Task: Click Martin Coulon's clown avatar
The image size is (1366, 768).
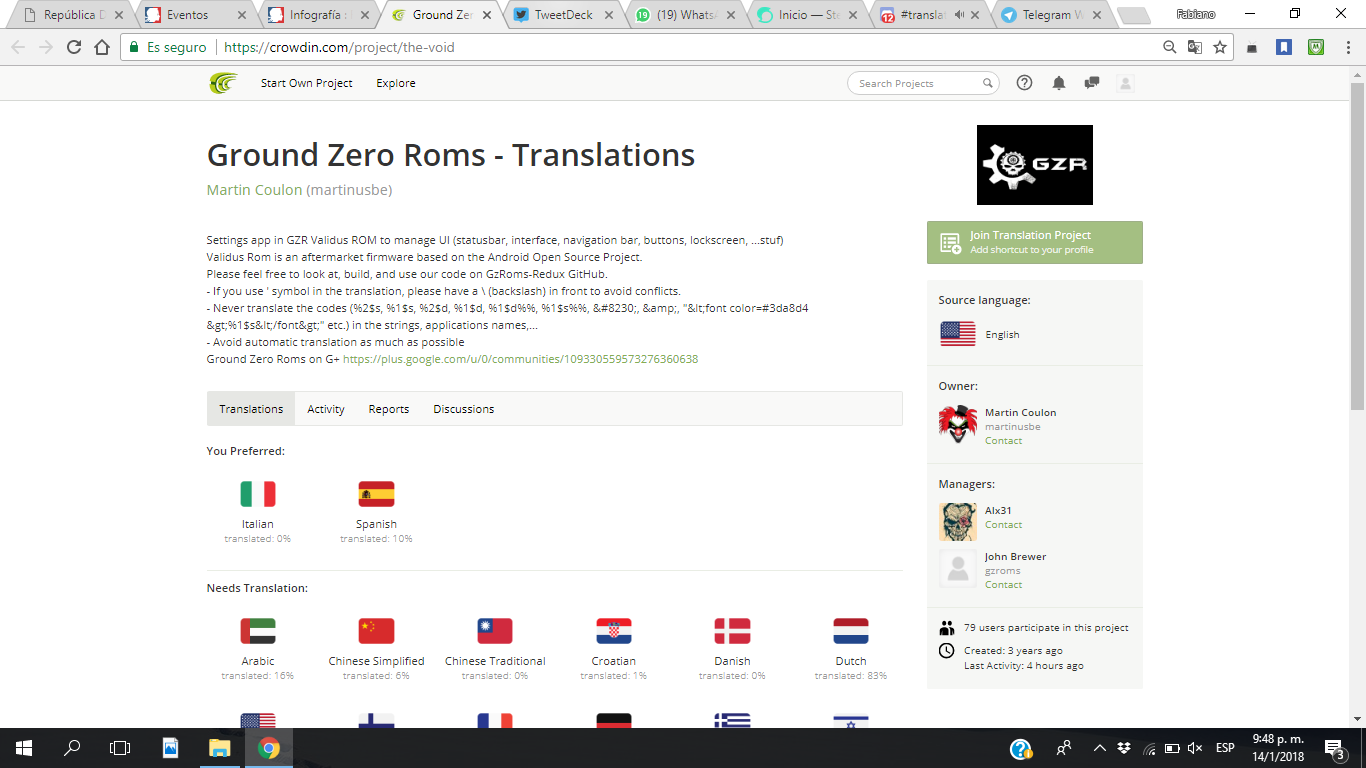Action: point(958,424)
